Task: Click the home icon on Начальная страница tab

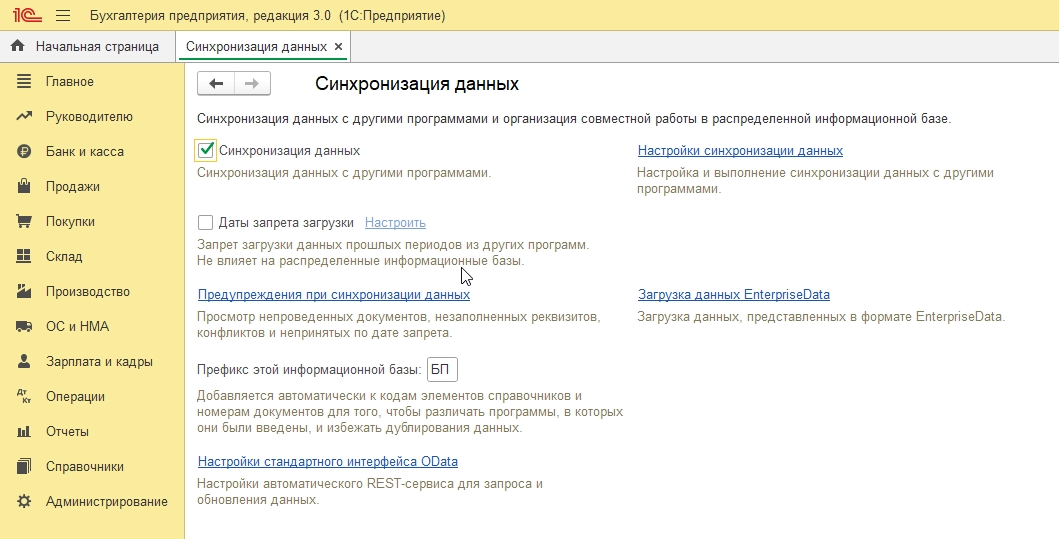Action: coord(17,46)
